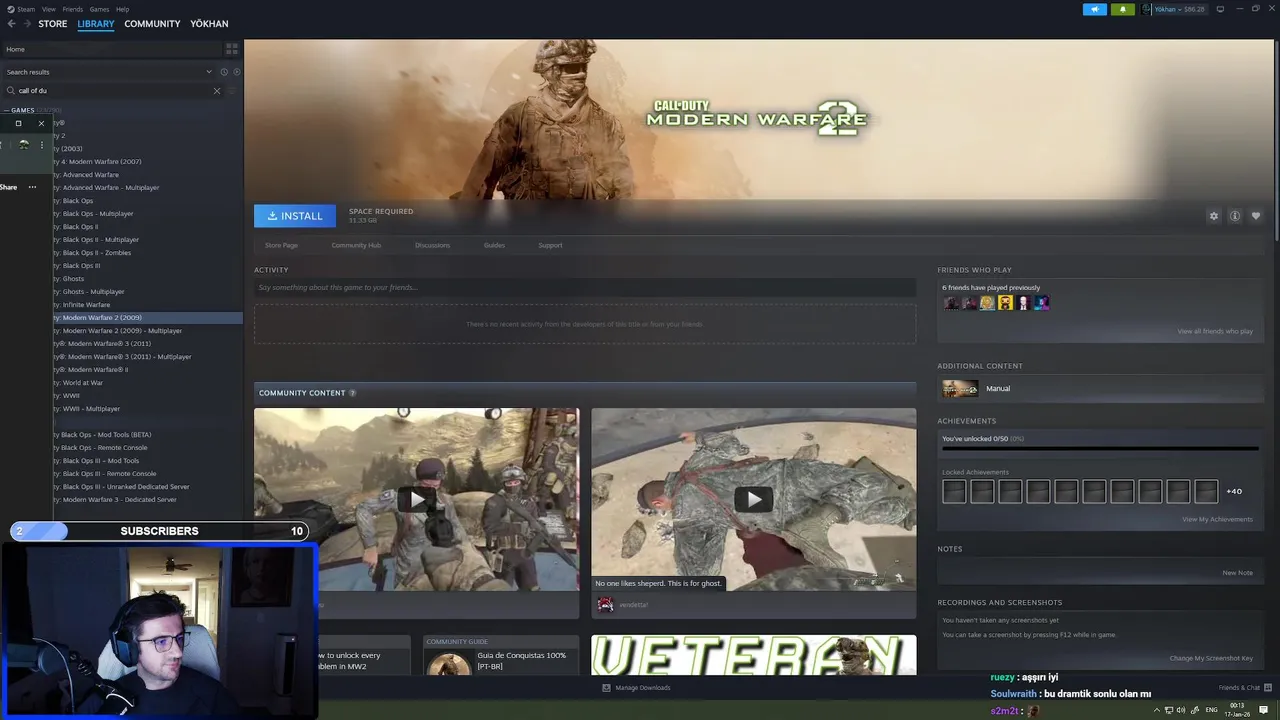Open the Friends menu
Image resolution: width=1280 pixels, height=720 pixels.
click(73, 9)
